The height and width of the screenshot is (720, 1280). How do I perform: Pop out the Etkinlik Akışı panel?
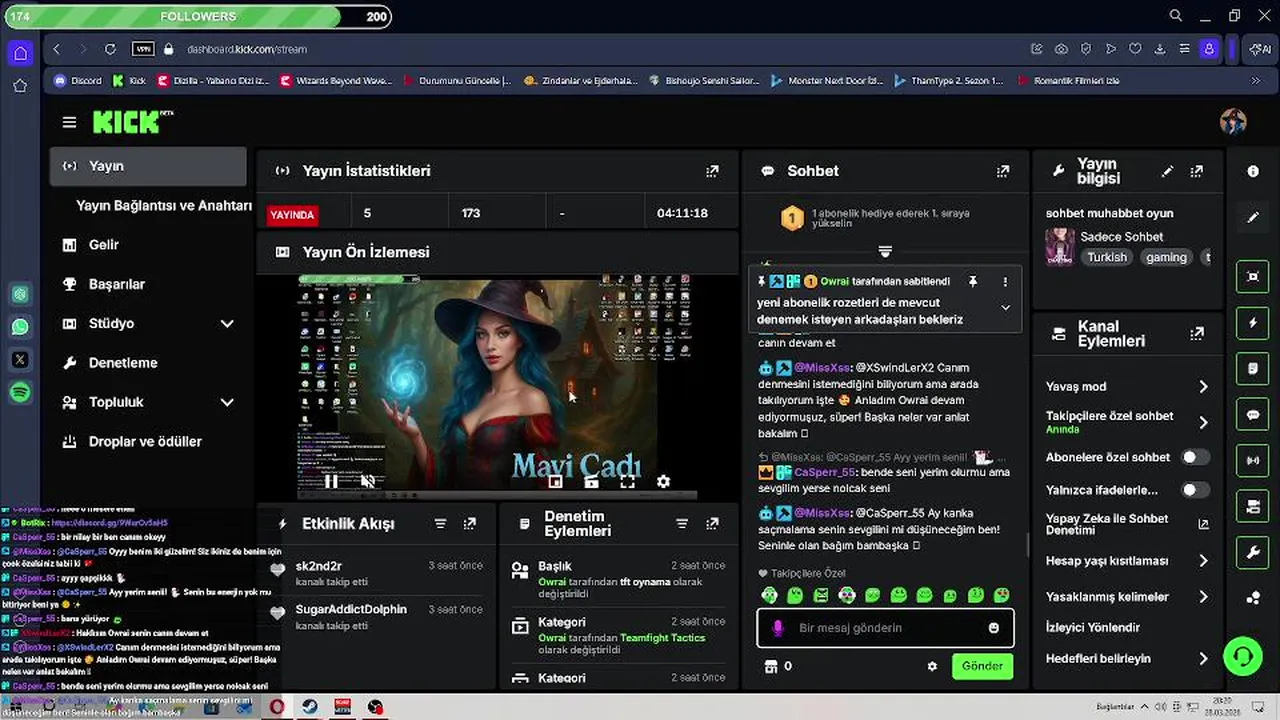[x=469, y=523]
